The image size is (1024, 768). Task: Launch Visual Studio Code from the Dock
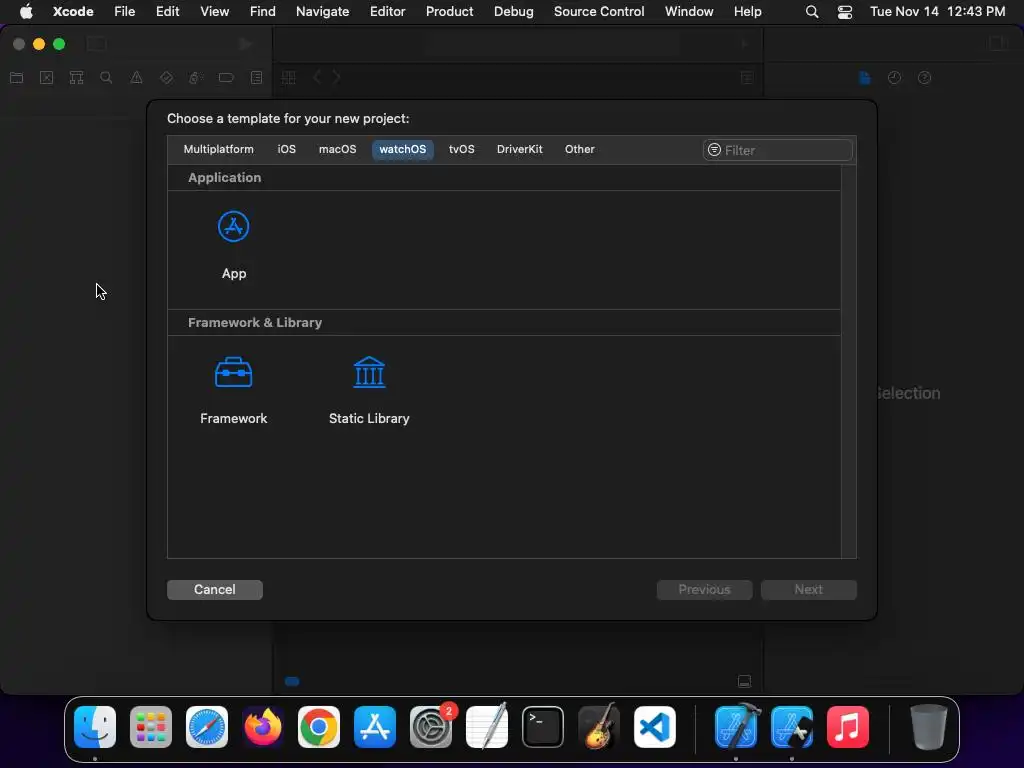click(654, 727)
